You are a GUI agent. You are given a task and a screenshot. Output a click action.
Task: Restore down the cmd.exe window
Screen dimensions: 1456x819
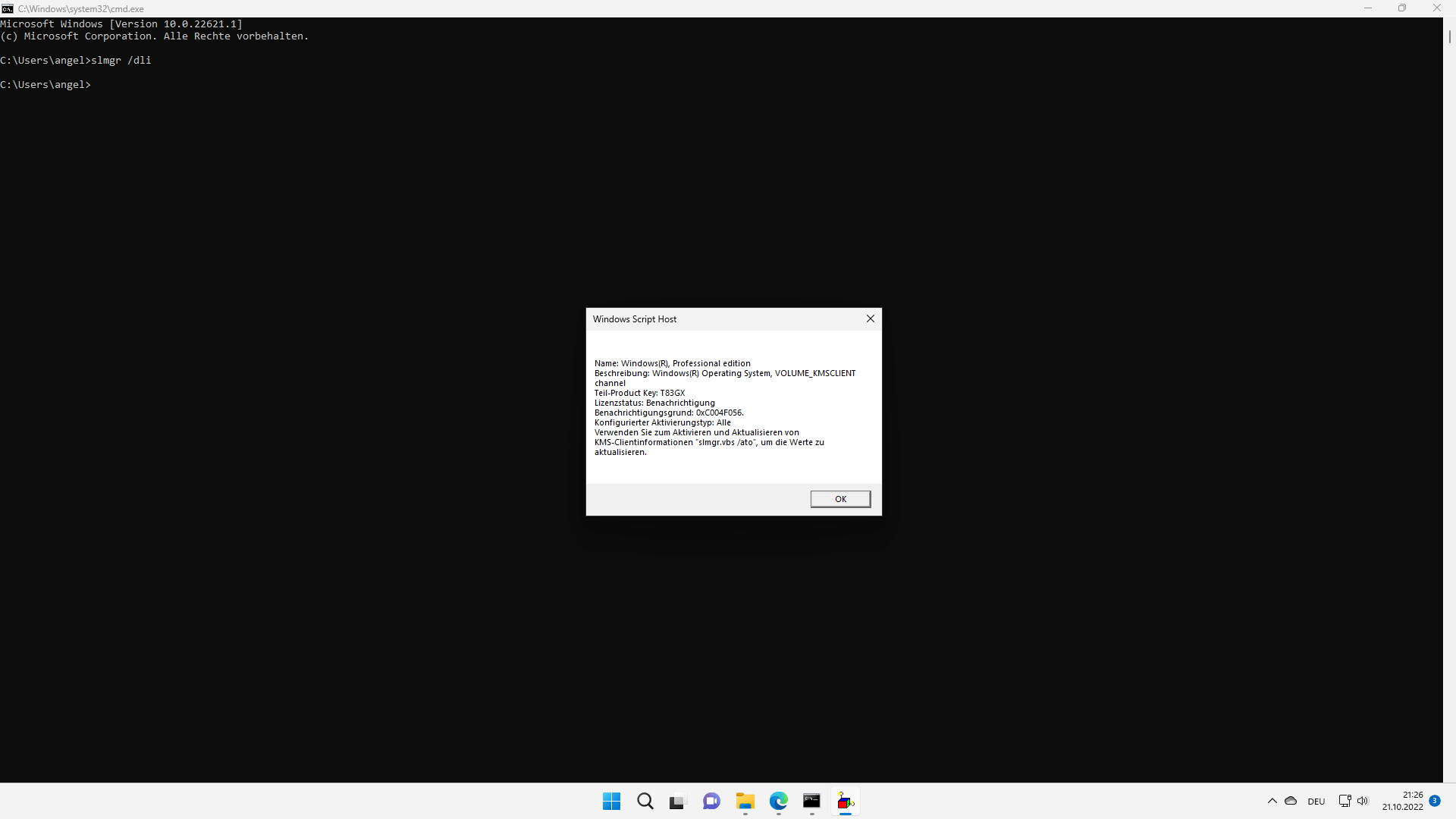tap(1402, 8)
